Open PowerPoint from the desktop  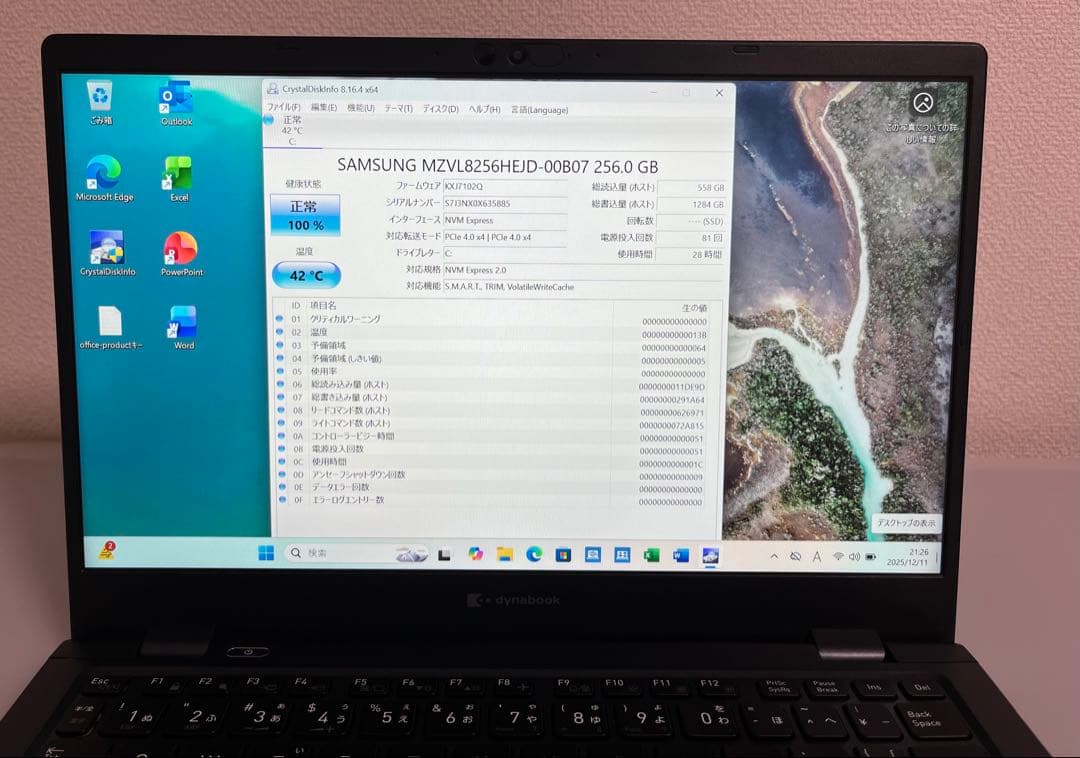pyautogui.click(x=180, y=248)
